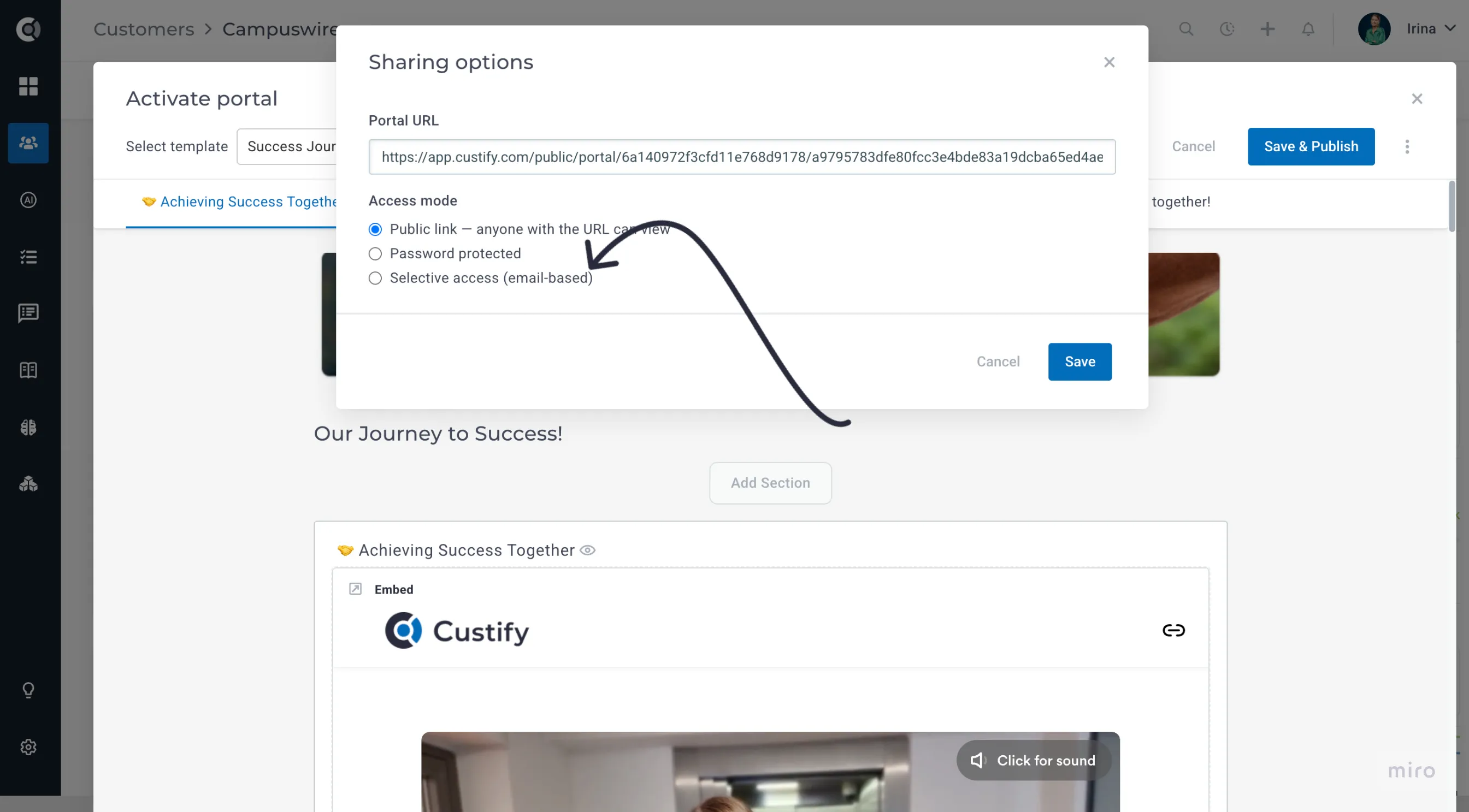Open the AI circle icon in sidebar
Viewport: 1469px width, 812px height.
[28, 199]
